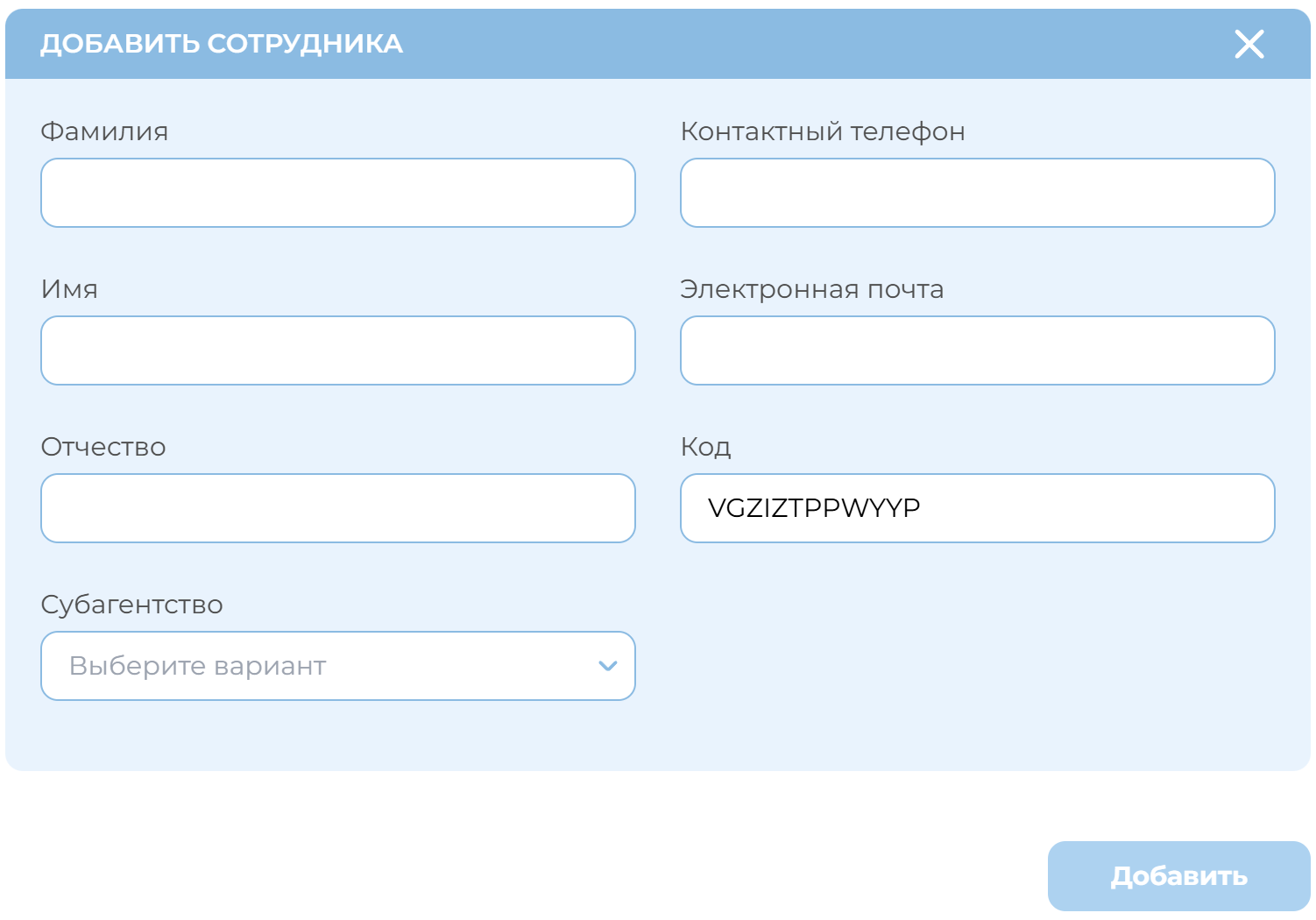Click the white X icon in header
Image resolution: width=1316 pixels, height=920 pixels.
click(x=1249, y=44)
